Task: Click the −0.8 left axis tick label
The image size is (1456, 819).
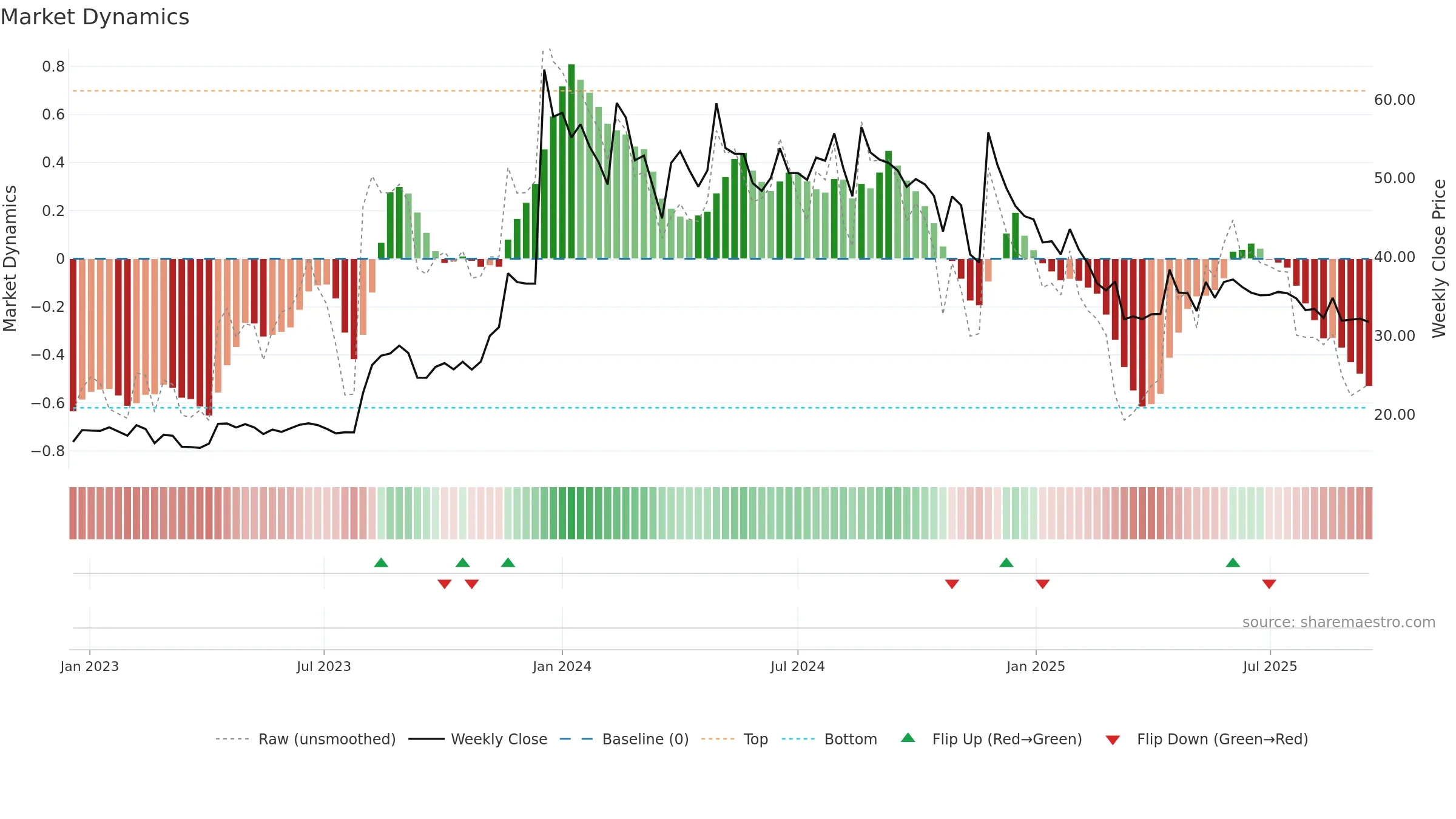Action: [x=48, y=451]
